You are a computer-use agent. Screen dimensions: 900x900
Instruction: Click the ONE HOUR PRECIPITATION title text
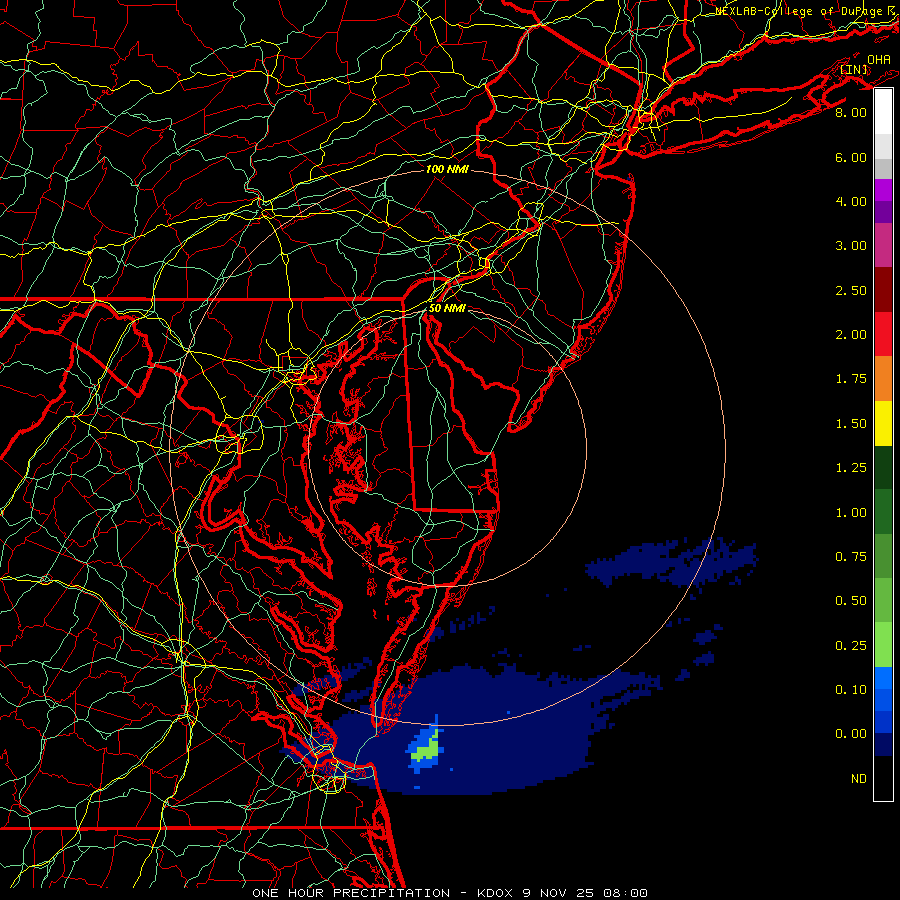pyautogui.click(x=351, y=893)
